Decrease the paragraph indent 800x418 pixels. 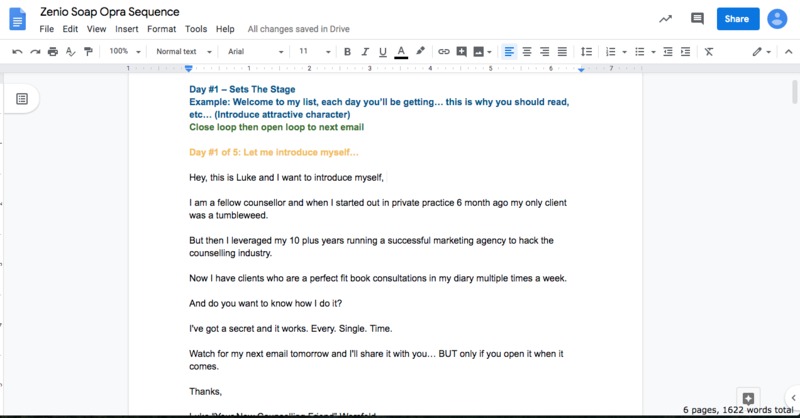pos(667,52)
